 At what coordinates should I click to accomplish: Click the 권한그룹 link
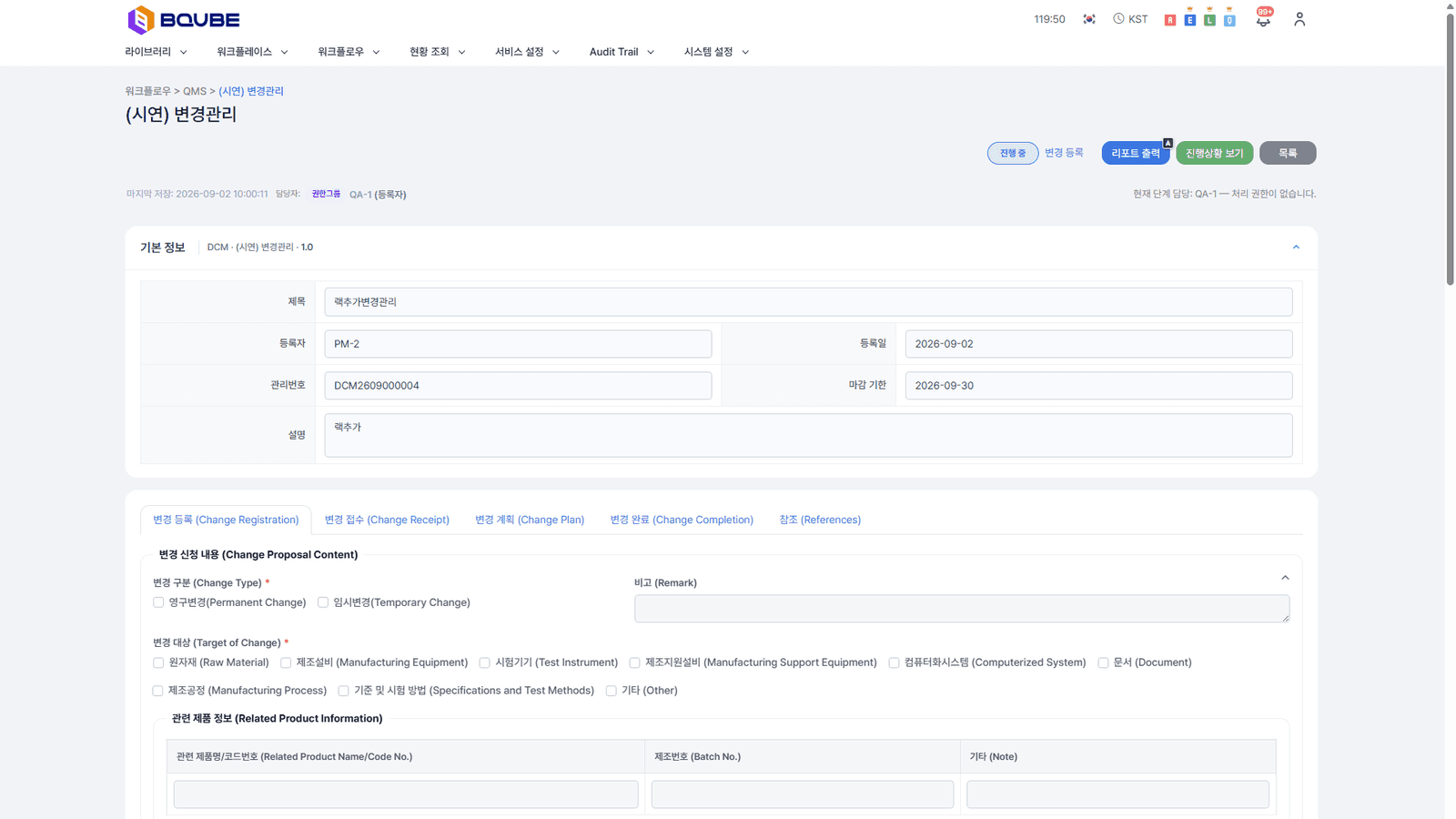pos(326,194)
